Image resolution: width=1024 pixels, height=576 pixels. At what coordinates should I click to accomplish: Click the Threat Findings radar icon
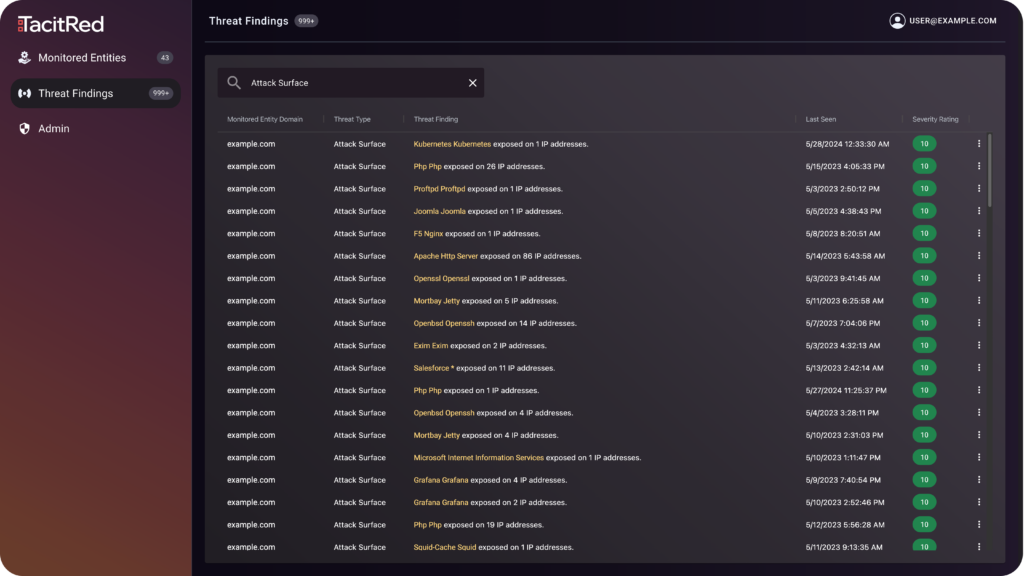pyautogui.click(x=24, y=93)
